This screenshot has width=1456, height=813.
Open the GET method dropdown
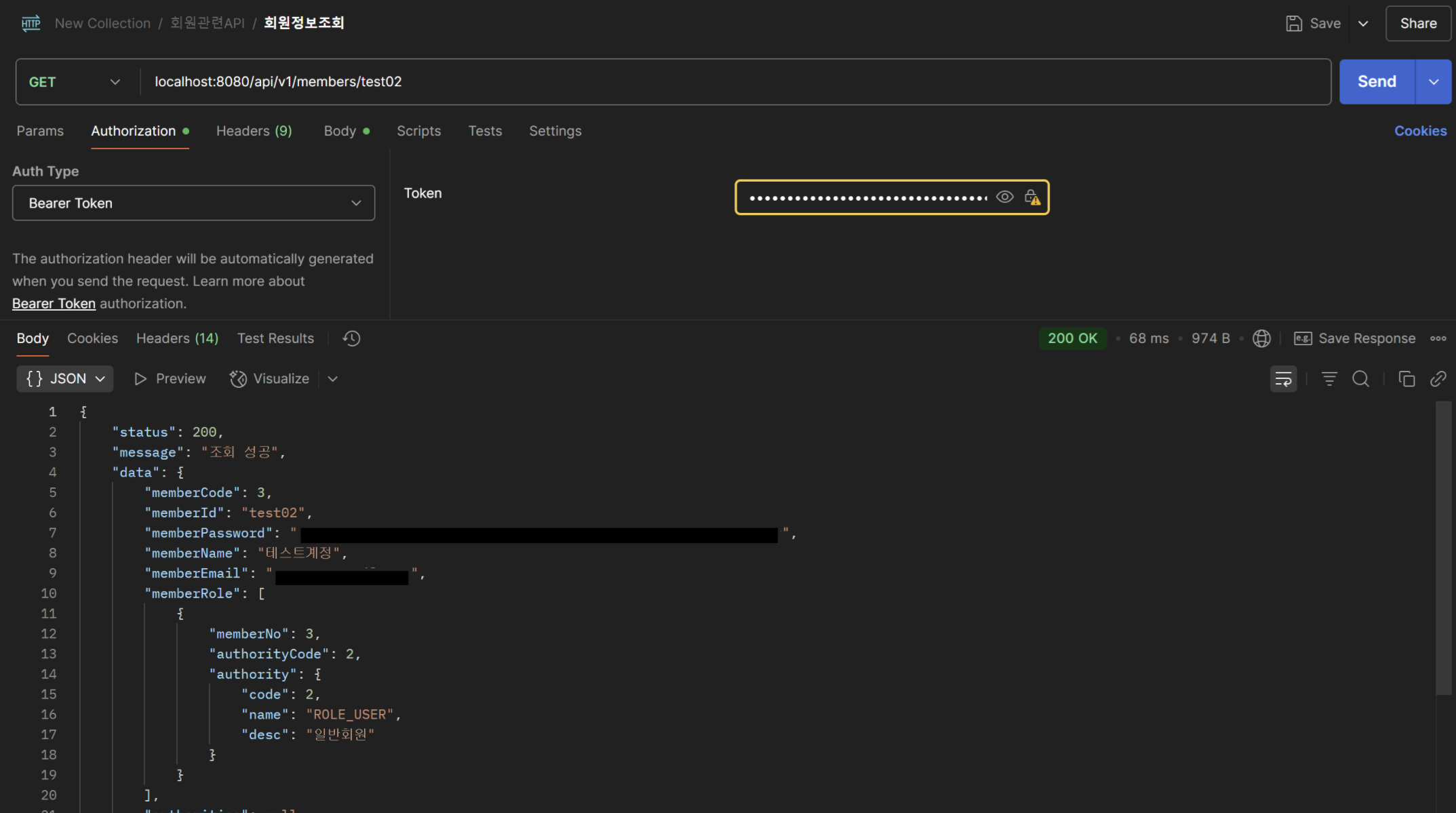coord(75,82)
